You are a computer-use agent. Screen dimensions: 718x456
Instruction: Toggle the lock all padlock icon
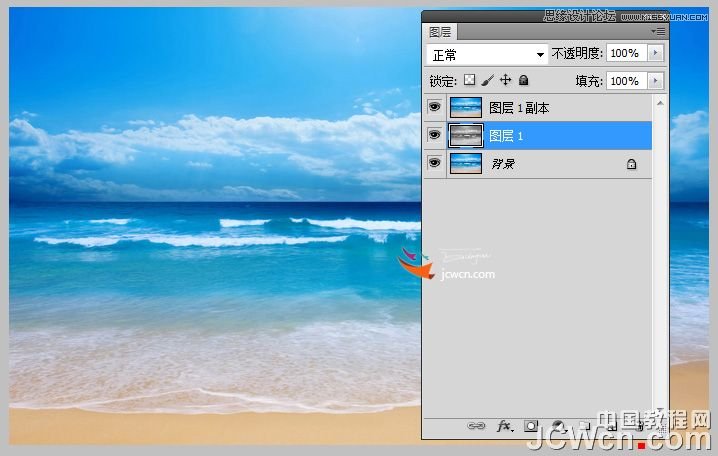click(x=523, y=81)
